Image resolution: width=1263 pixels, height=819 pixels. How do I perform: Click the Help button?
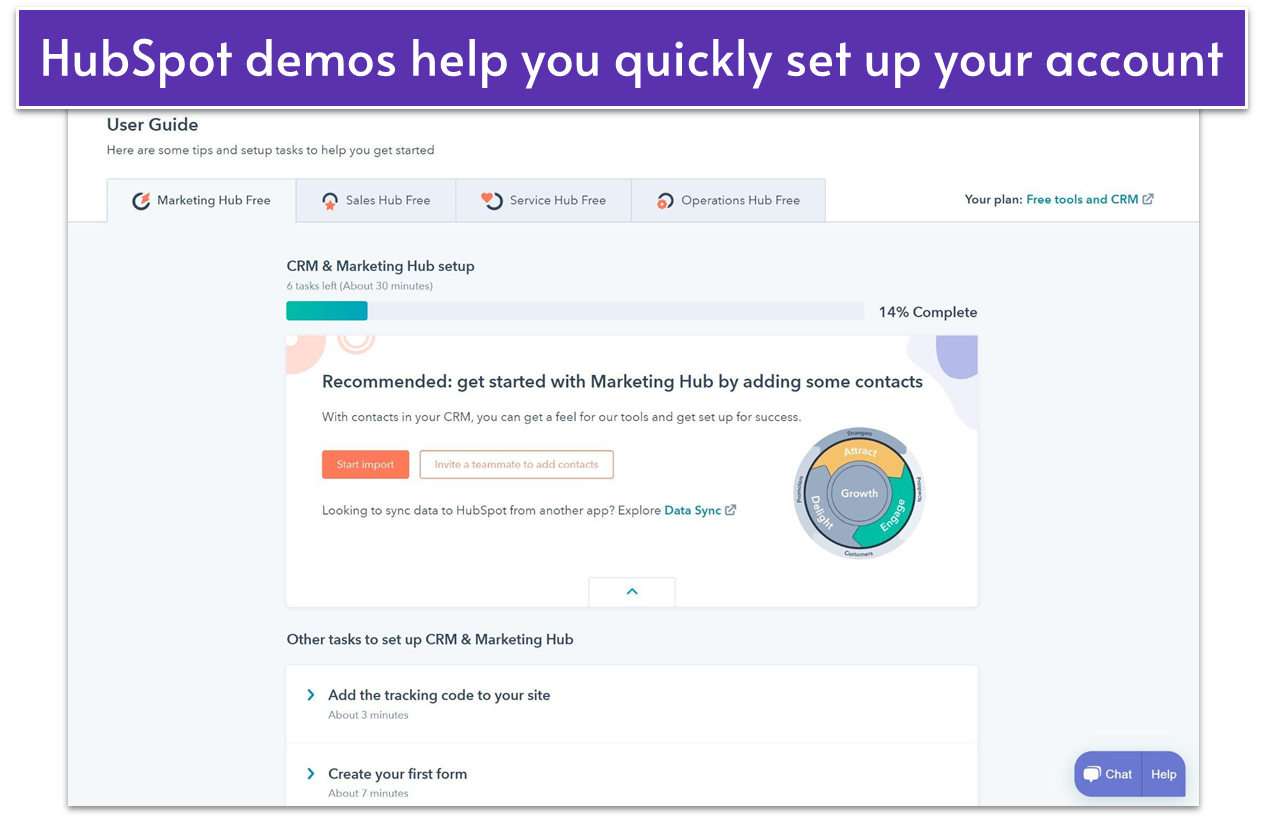point(1164,774)
